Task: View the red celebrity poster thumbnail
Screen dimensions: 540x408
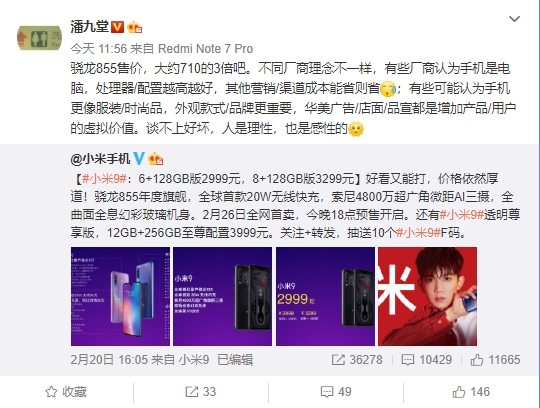Action: point(427,296)
